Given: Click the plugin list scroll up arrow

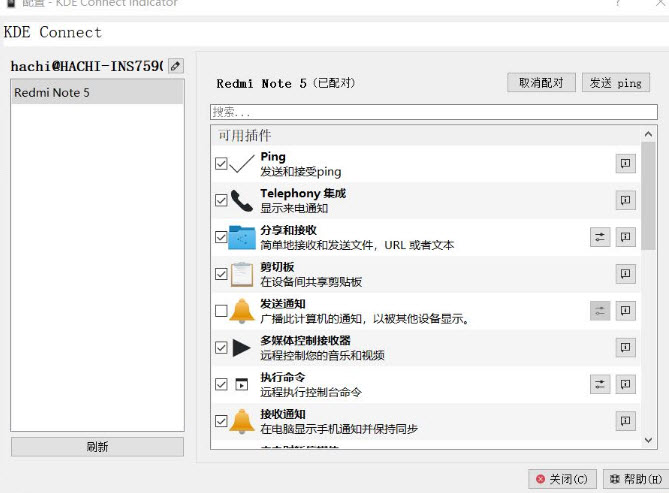Looking at the screenshot, I should (649, 134).
